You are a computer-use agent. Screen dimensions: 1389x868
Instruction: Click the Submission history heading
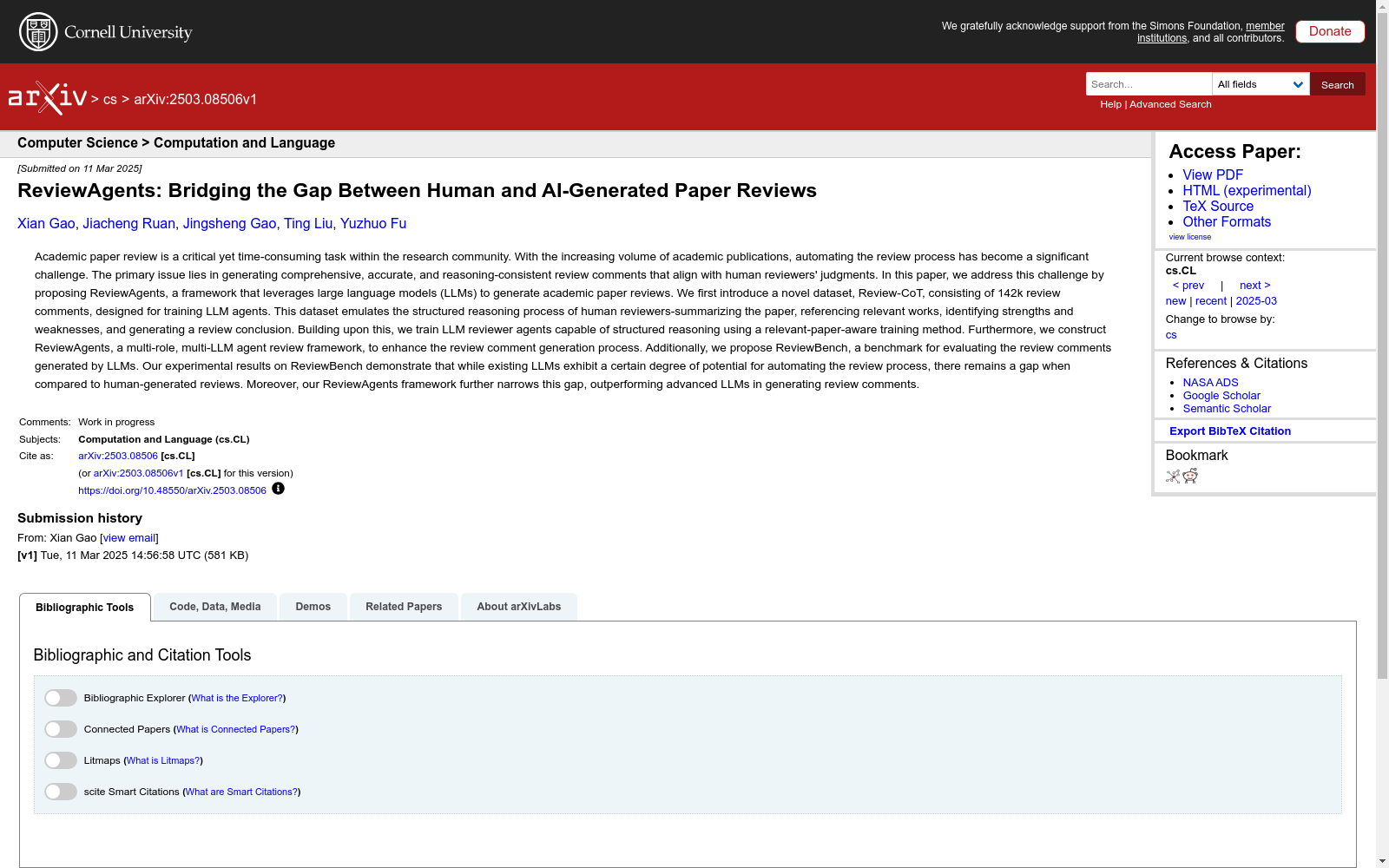point(80,518)
